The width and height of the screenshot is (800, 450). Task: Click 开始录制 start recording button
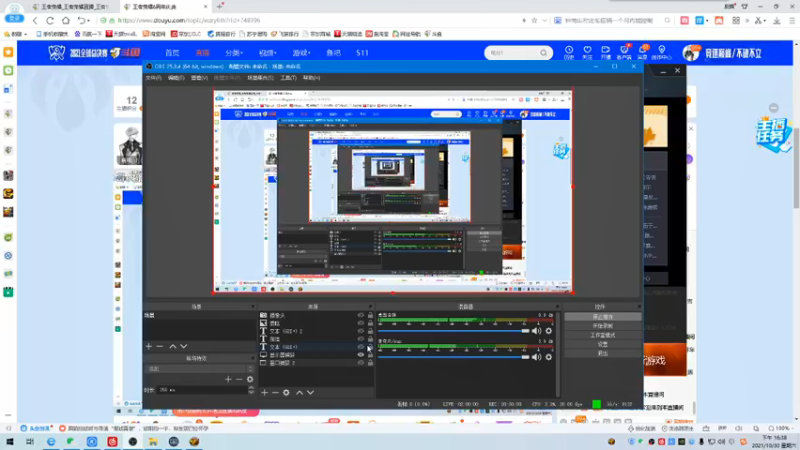pos(603,326)
